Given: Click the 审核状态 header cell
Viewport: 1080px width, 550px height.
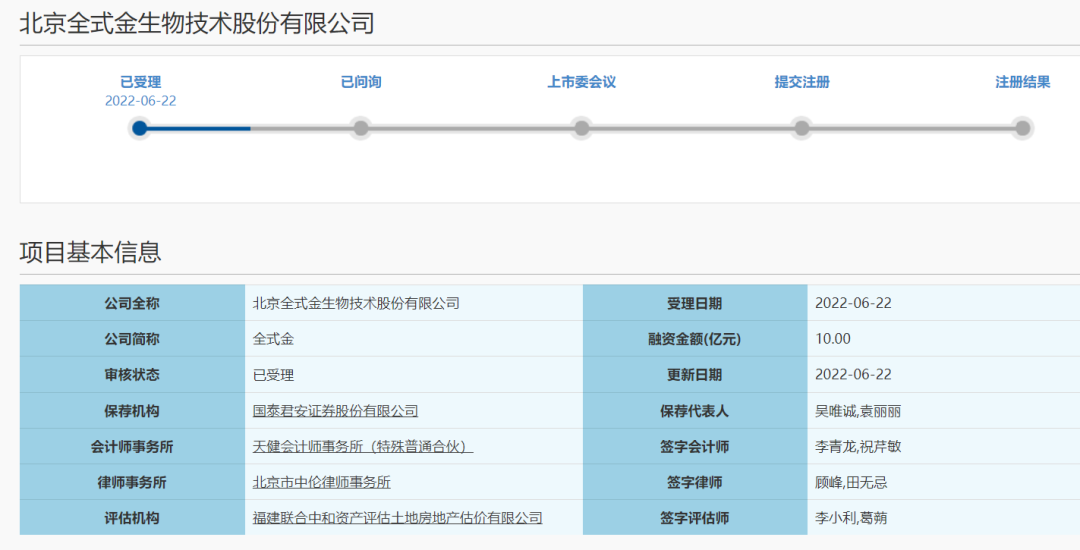Looking at the screenshot, I should point(132,374).
